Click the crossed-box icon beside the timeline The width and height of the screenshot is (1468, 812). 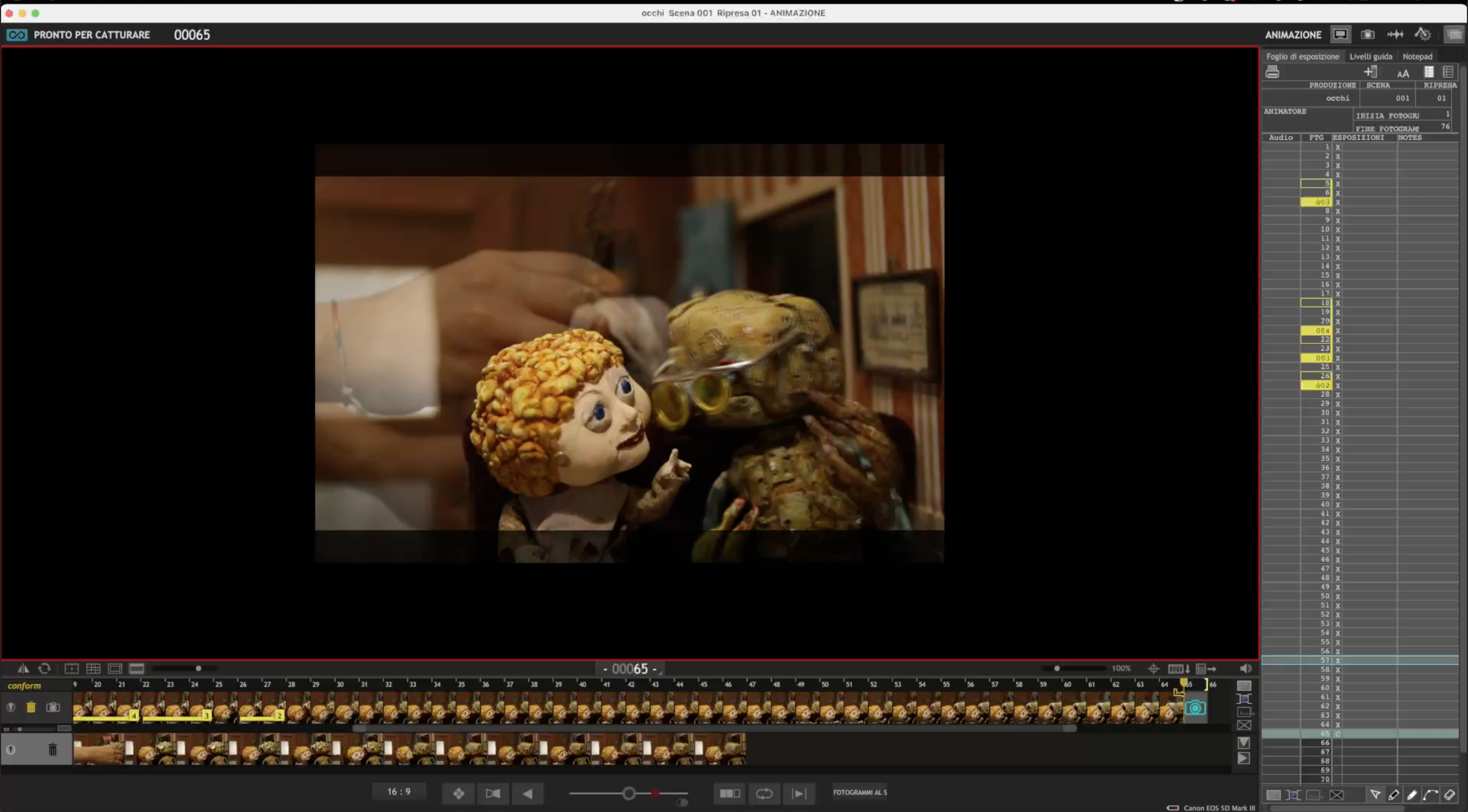coord(1244,725)
